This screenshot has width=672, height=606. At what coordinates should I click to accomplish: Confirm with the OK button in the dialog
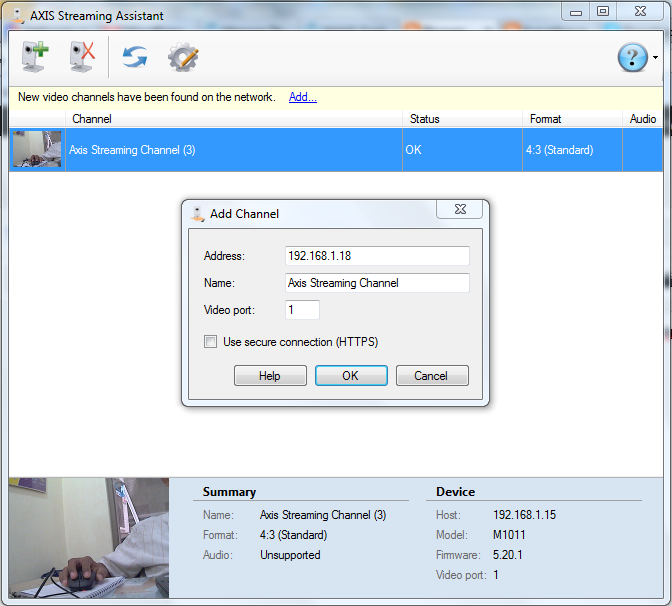click(351, 376)
